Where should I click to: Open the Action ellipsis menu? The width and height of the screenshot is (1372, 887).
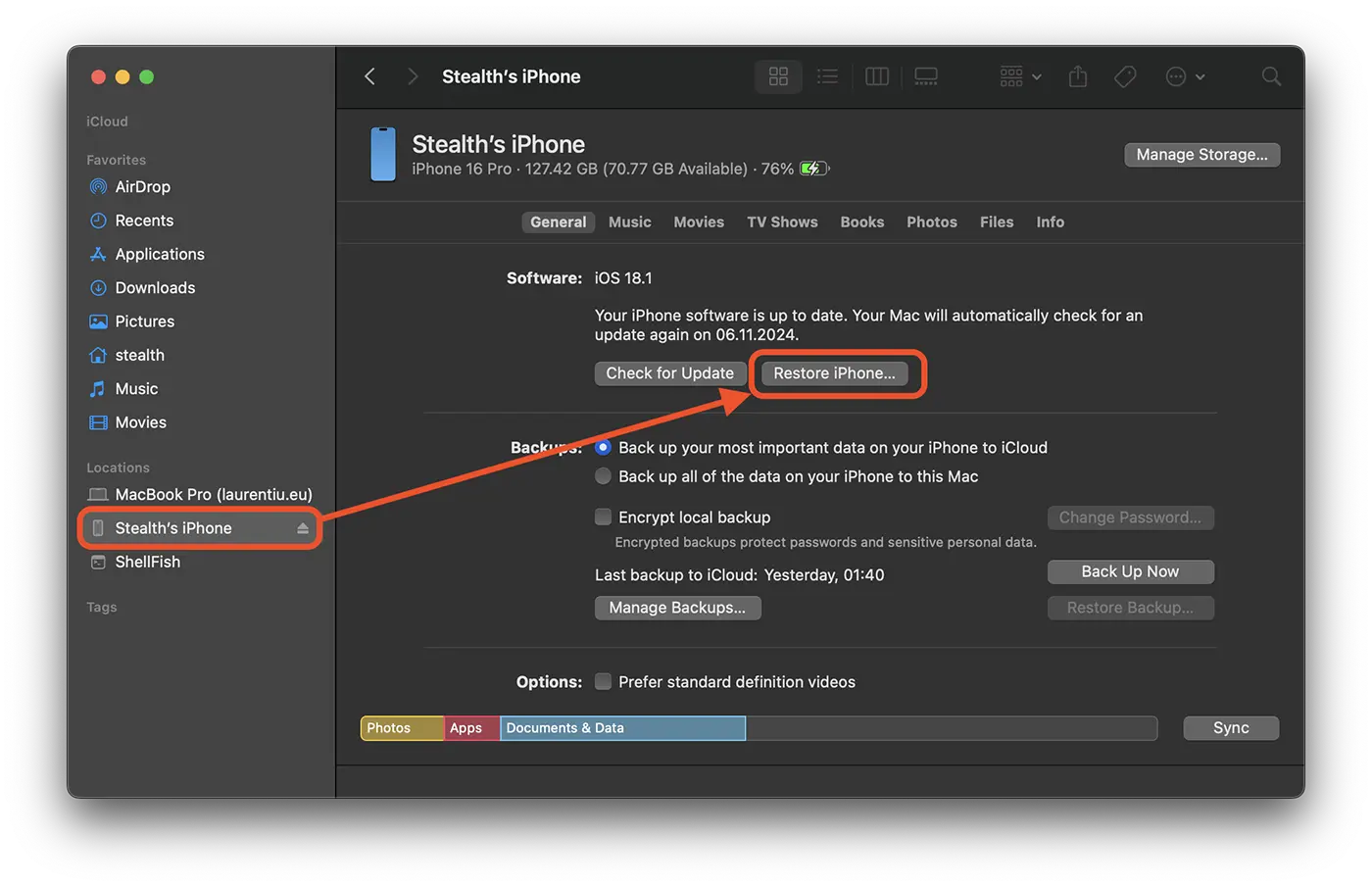click(1185, 76)
